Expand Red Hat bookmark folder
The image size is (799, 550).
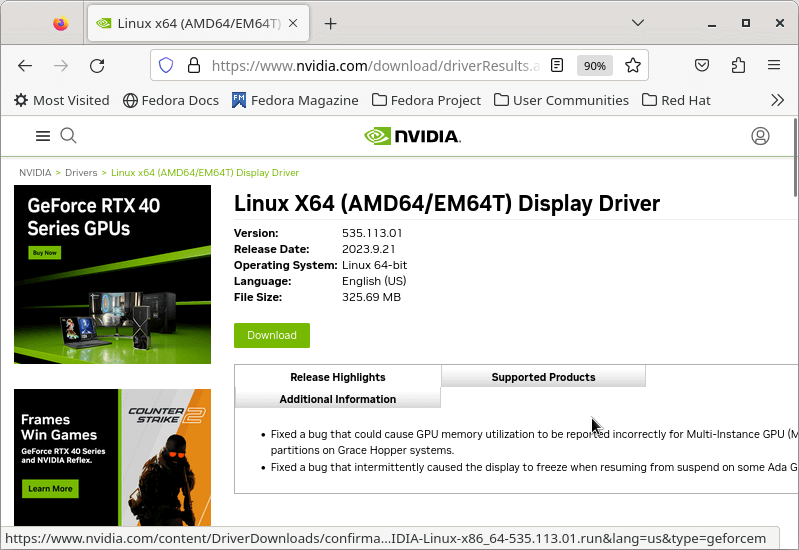676,100
